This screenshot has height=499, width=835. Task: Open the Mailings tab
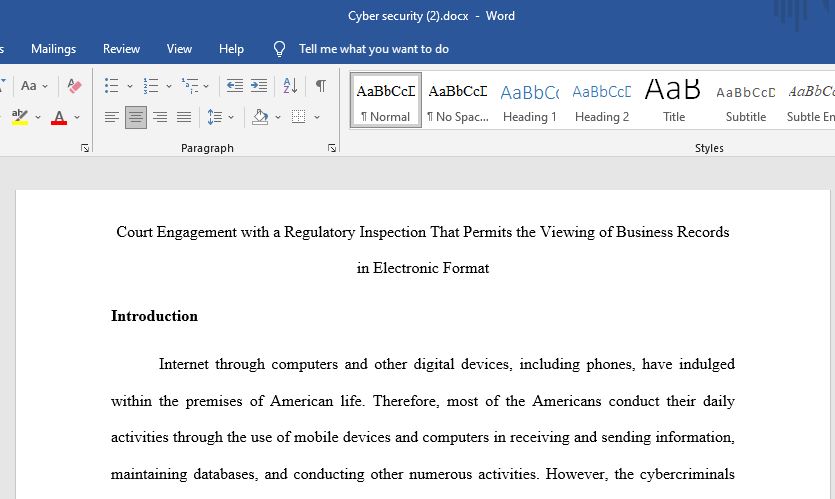pos(53,48)
